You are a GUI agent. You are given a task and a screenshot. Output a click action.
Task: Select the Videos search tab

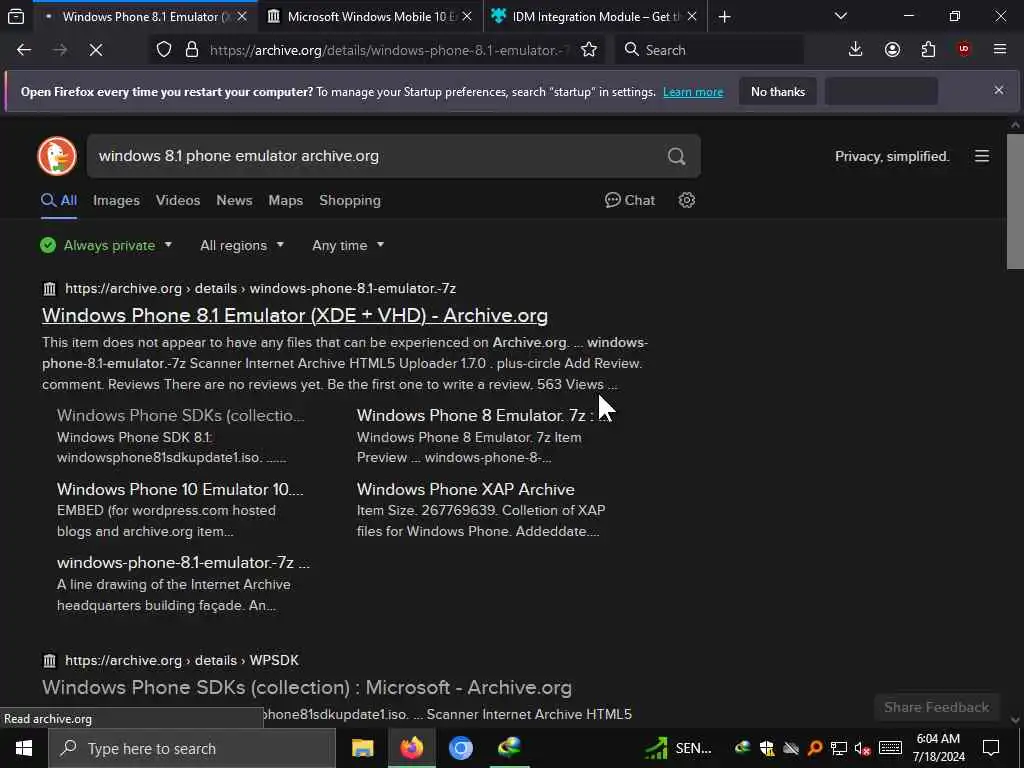(178, 200)
